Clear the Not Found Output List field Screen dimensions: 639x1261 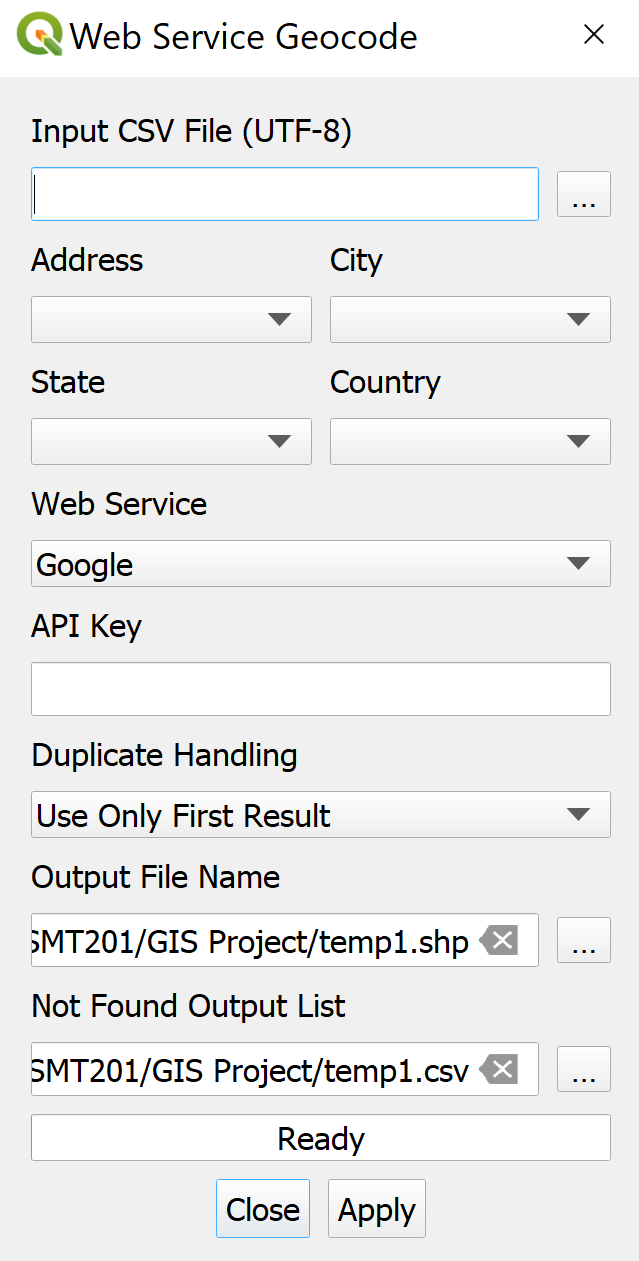499,1070
